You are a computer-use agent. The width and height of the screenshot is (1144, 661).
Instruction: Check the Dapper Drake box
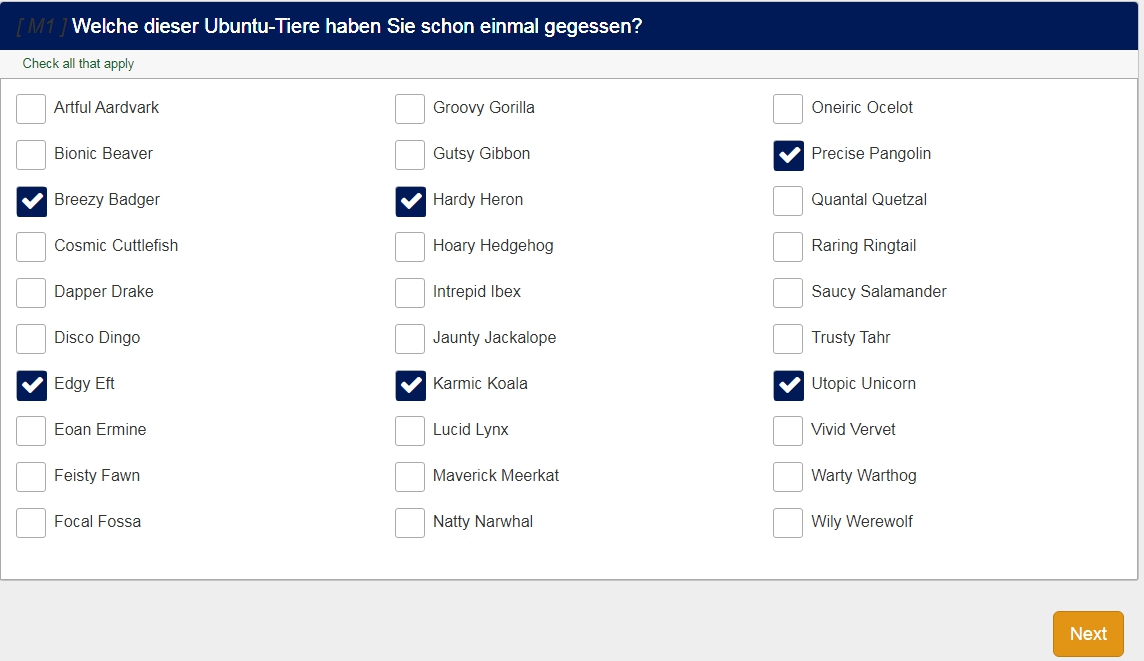pyautogui.click(x=31, y=292)
